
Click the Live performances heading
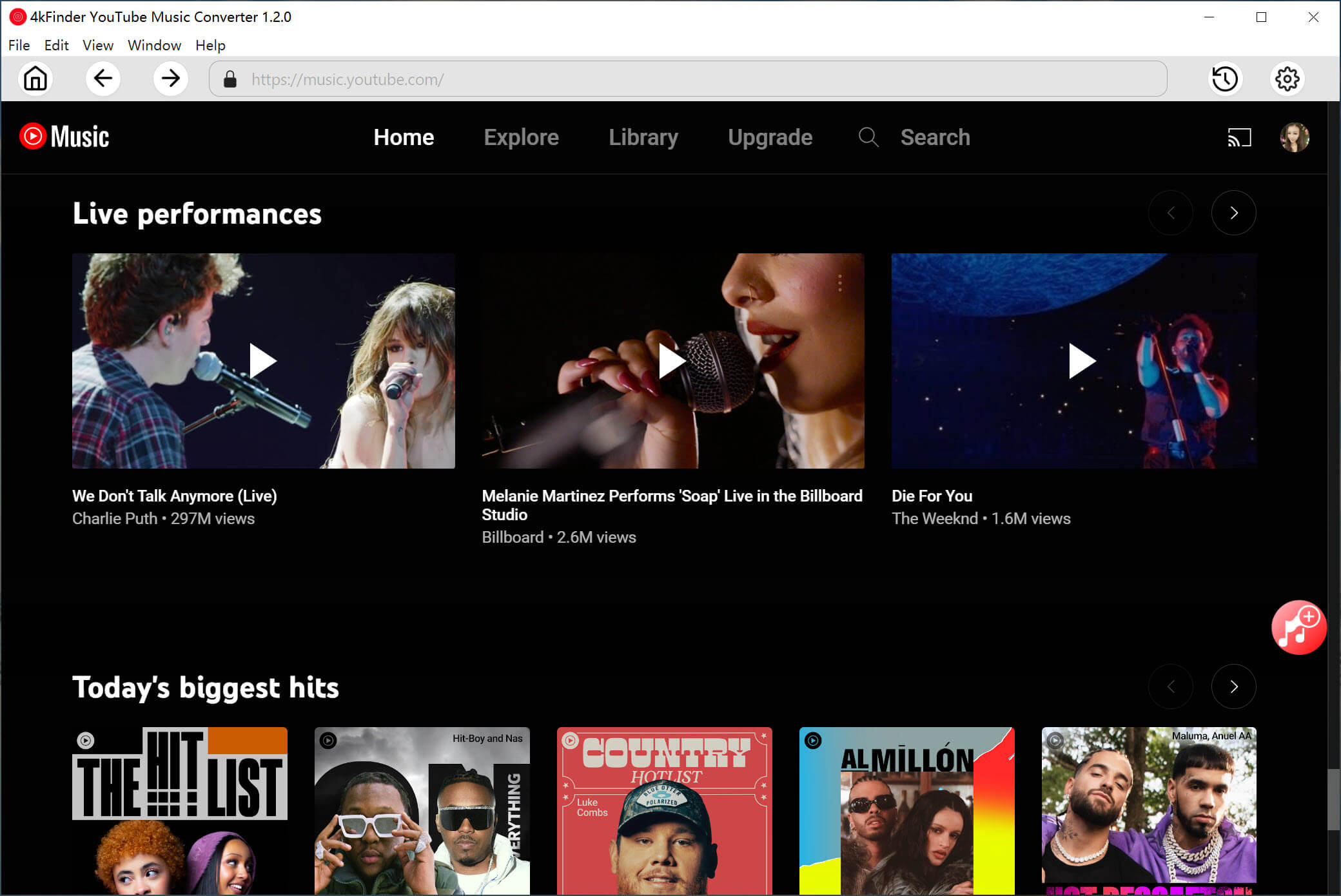tap(197, 213)
